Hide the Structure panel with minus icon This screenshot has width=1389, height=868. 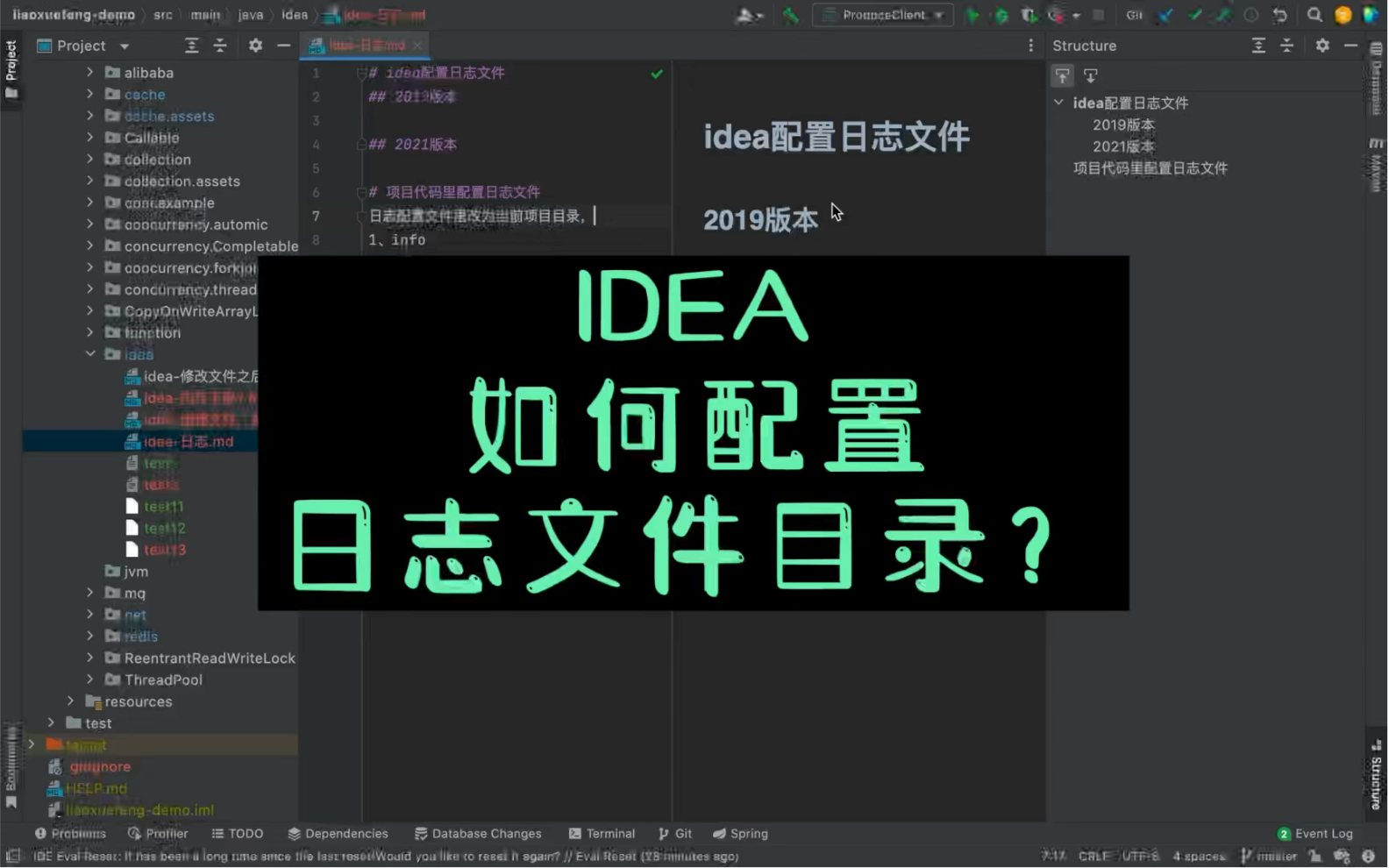point(1350,46)
